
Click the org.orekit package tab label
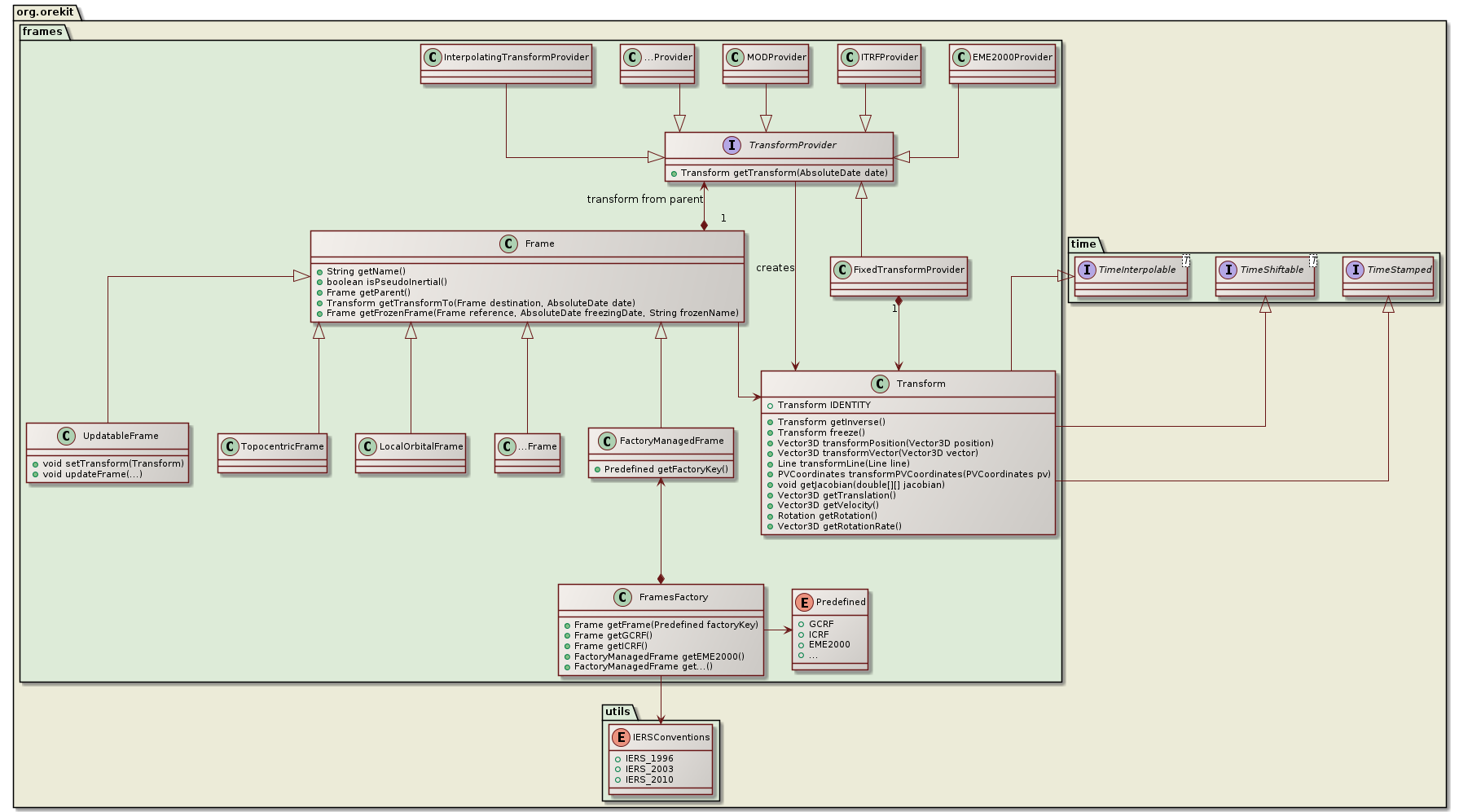point(45,11)
